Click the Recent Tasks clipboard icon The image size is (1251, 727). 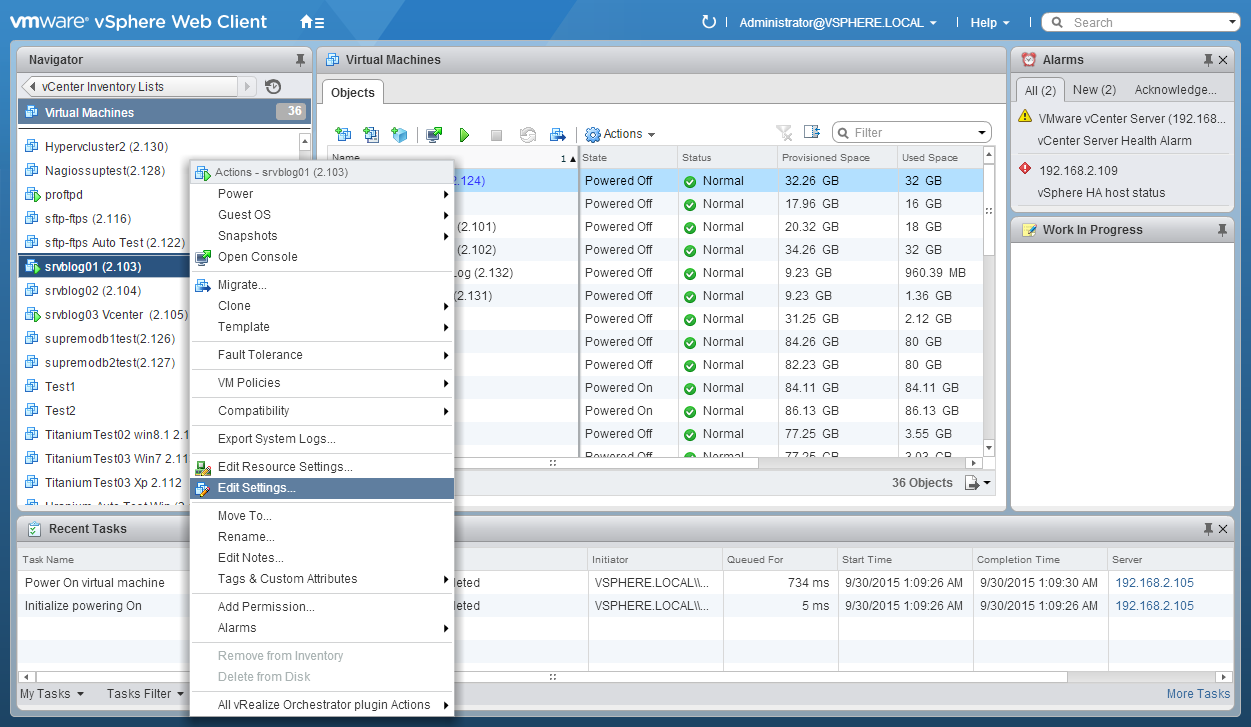click(33, 529)
